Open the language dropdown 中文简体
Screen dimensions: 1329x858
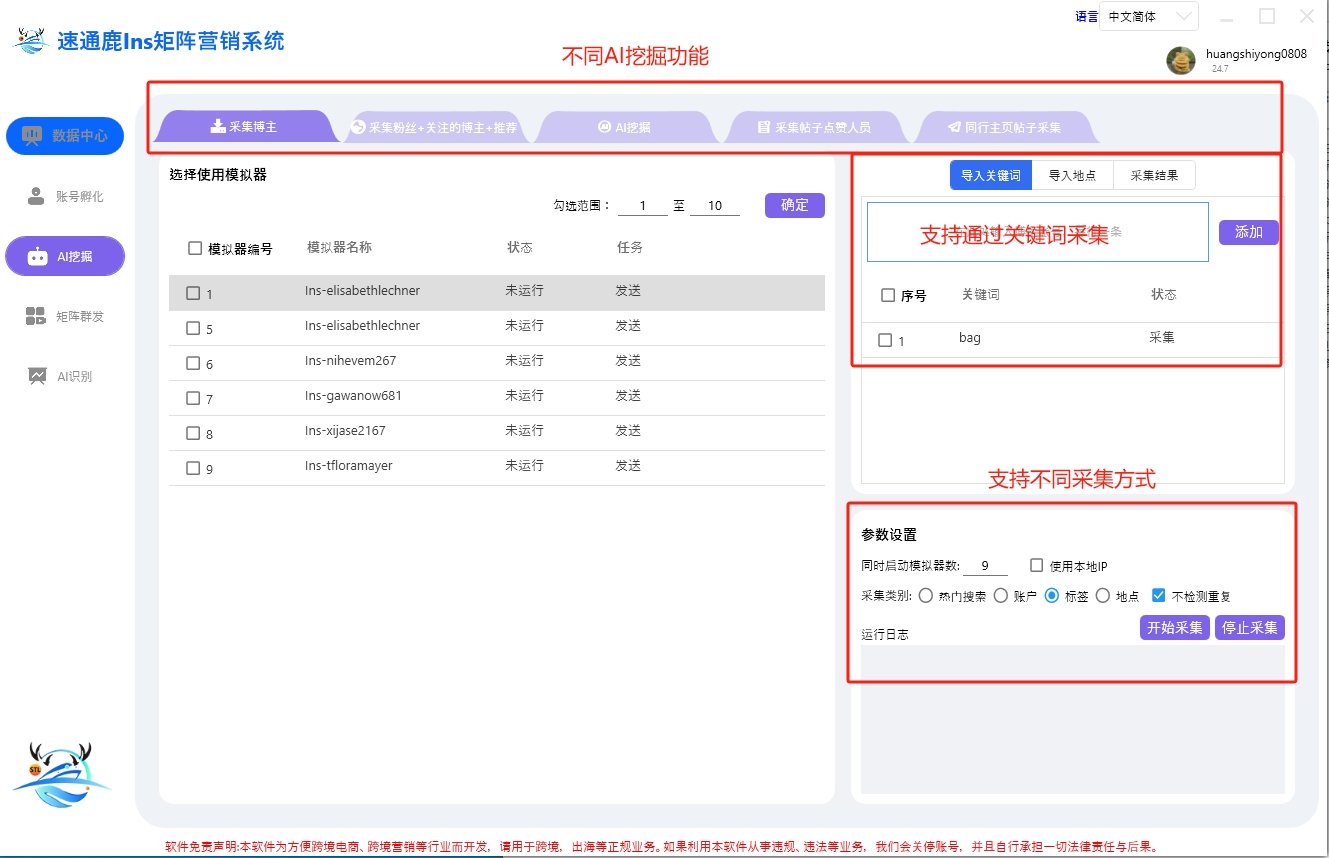tap(1149, 16)
